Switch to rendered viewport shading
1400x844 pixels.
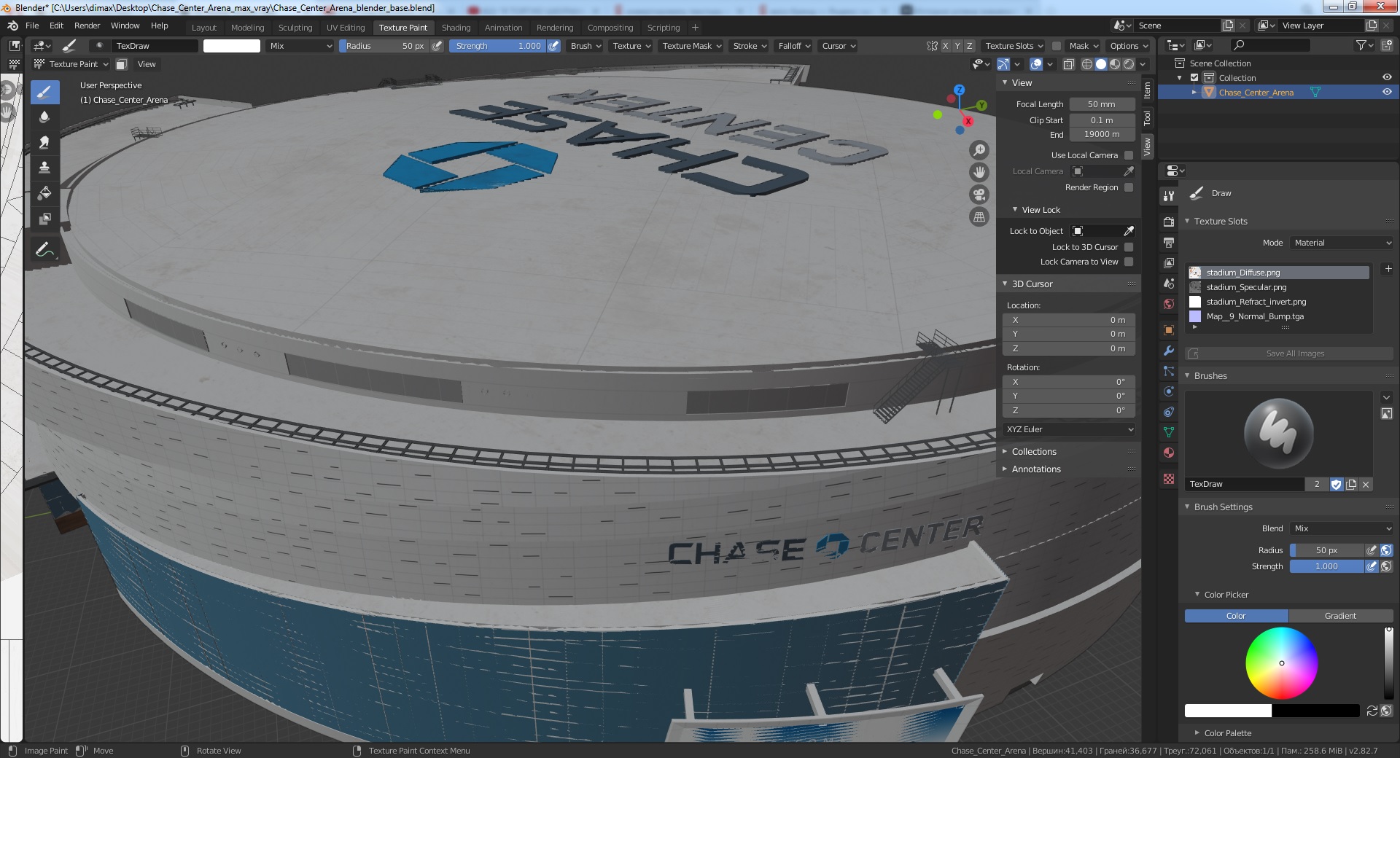click(x=1129, y=64)
